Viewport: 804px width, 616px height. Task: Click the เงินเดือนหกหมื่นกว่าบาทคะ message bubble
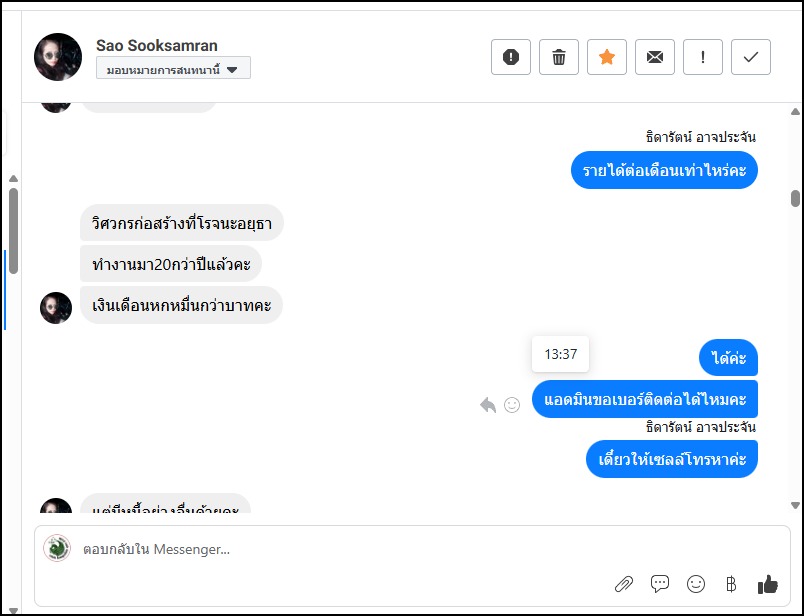181,305
